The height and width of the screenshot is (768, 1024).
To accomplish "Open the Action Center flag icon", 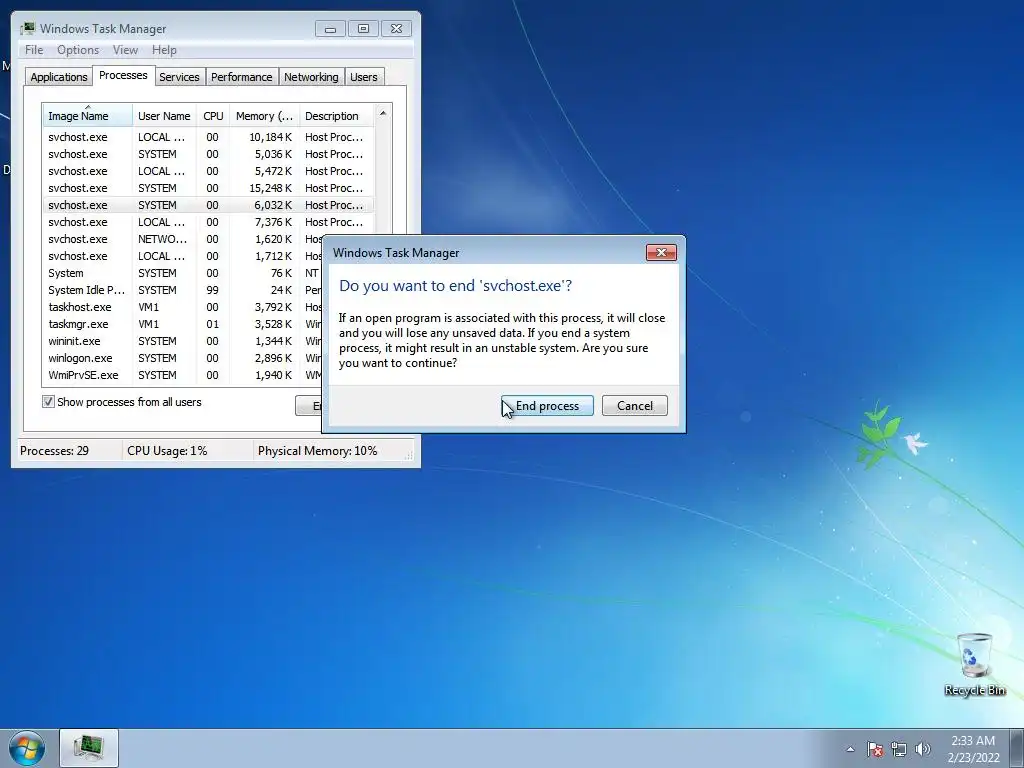I will coord(875,749).
